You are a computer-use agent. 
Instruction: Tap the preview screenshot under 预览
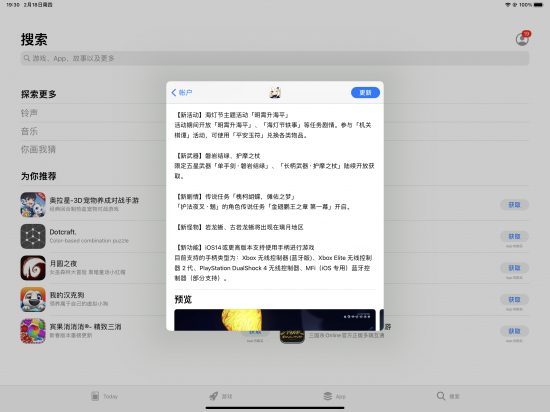click(x=275, y=320)
